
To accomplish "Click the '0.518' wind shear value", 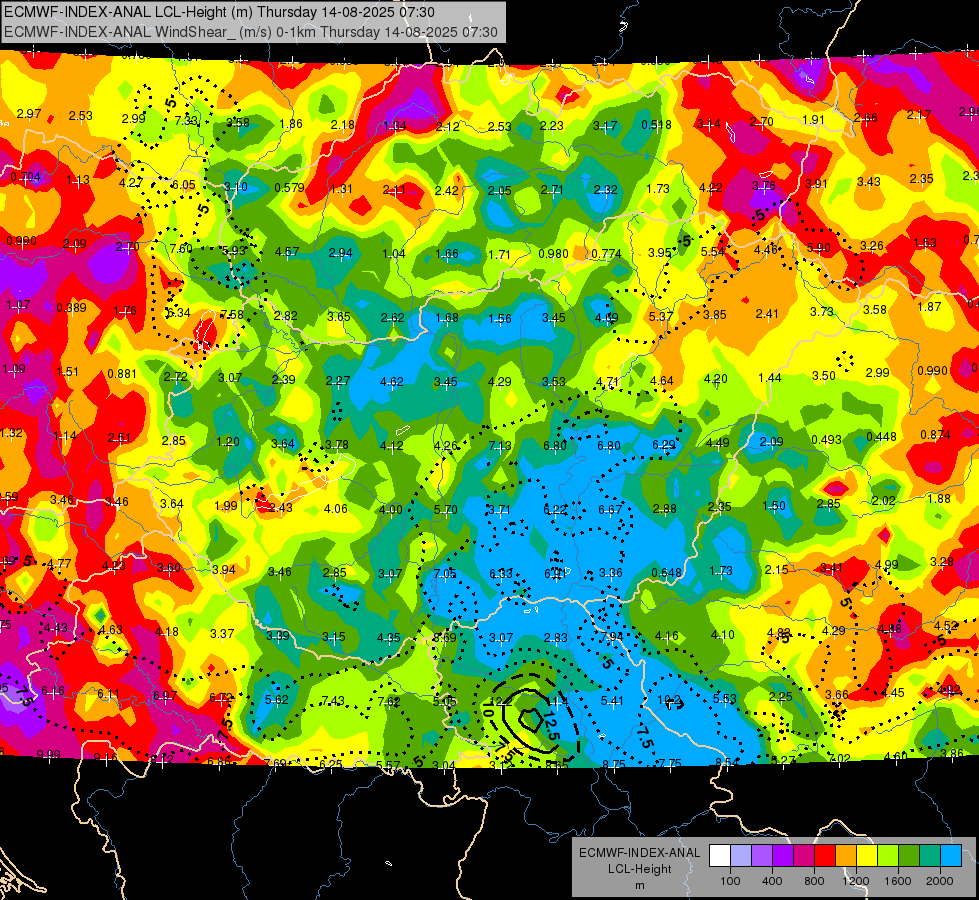I will (656, 125).
